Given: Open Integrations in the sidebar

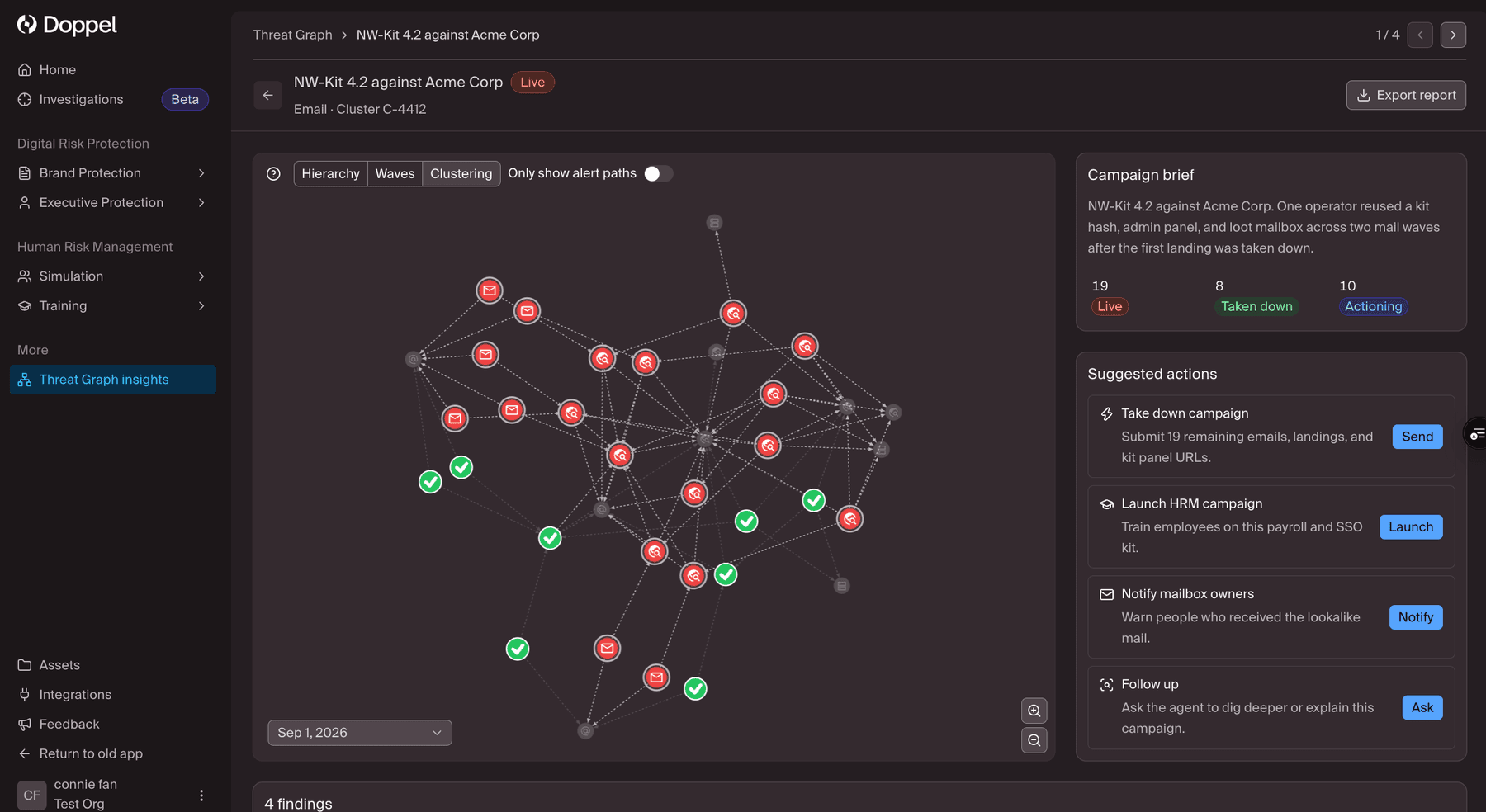Looking at the screenshot, I should coord(112,695).
